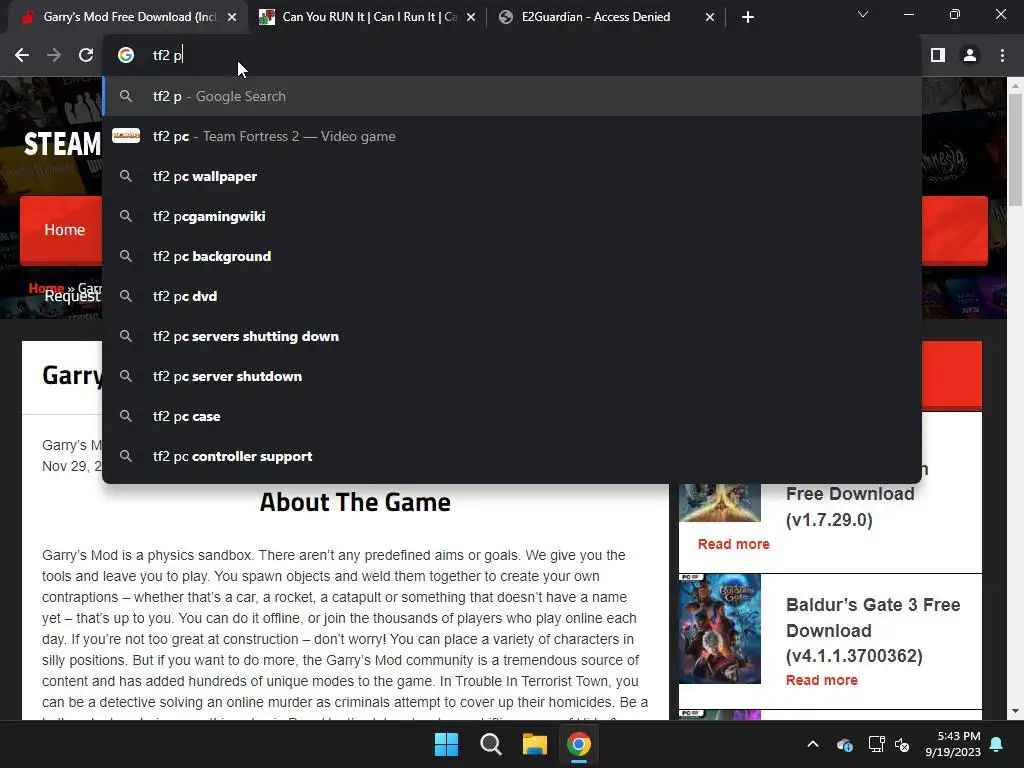Select 'tf2 pc server shutdown' suggestion

click(512, 376)
